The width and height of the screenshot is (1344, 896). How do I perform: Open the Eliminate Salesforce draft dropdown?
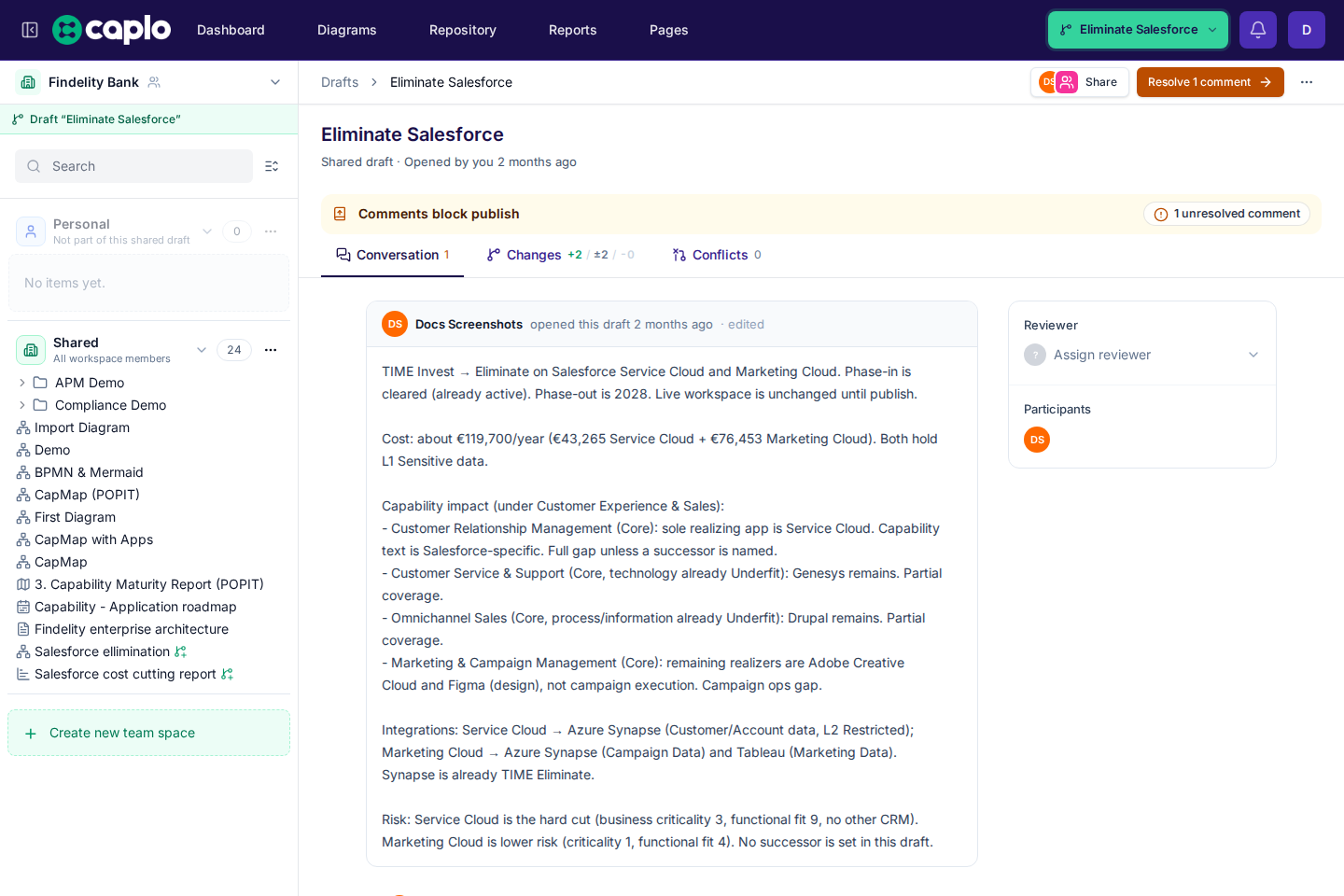coord(1138,30)
